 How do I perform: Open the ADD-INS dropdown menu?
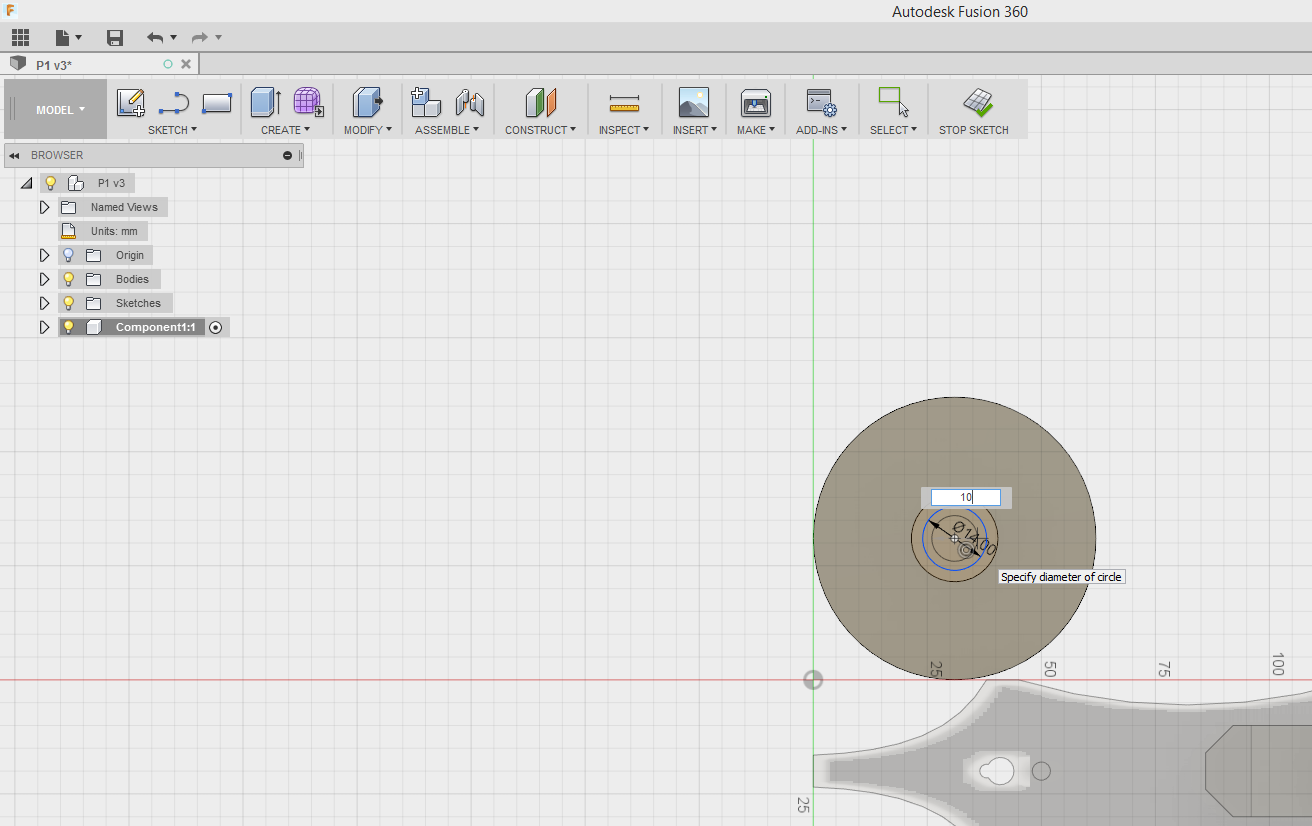click(822, 130)
